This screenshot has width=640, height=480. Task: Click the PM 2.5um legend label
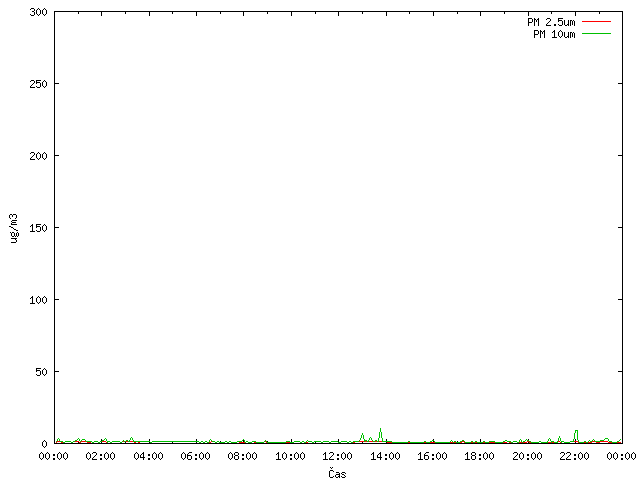[551, 22]
